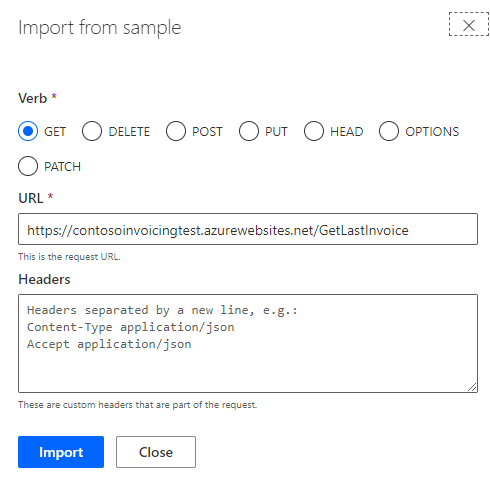Viewport: 490px width, 484px height.
Task: Select the DELETE verb radio button
Action: click(x=92, y=131)
